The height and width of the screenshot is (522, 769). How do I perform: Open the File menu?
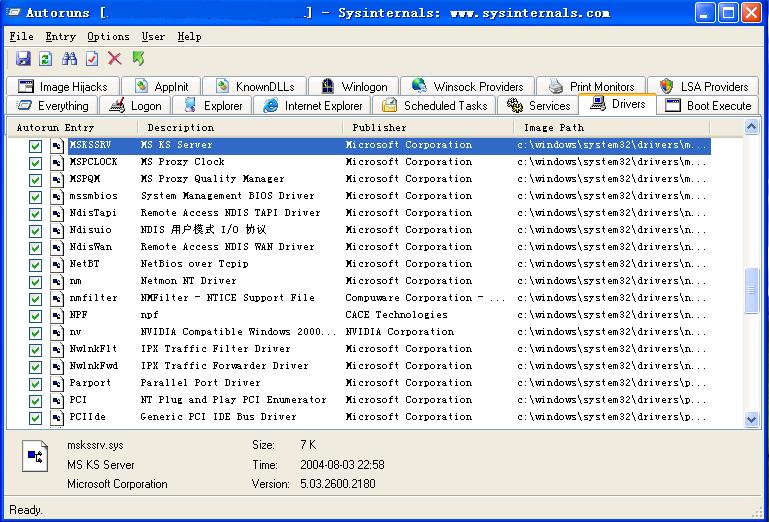(21, 36)
